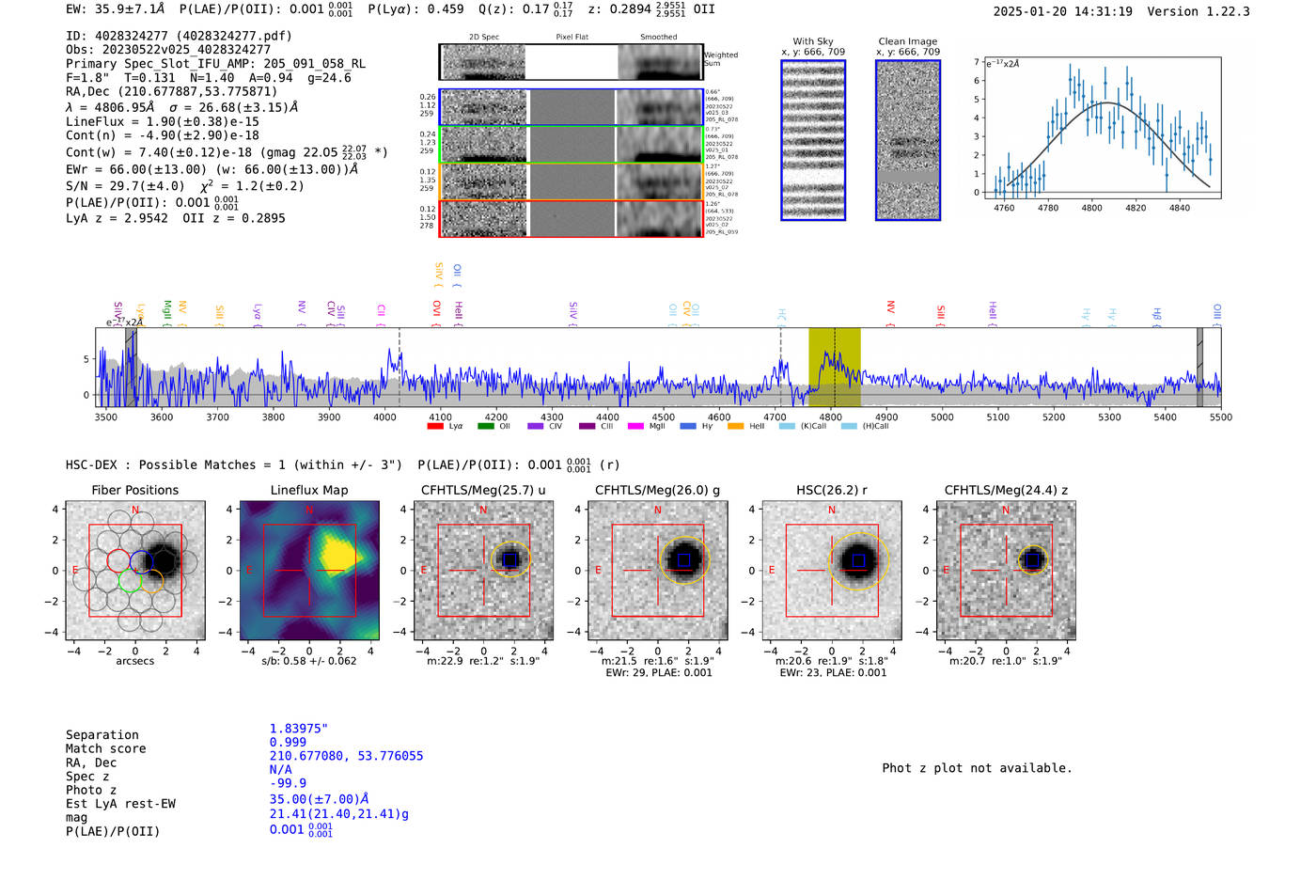
Task: Click the 'Obs: 20230522v025_4028324277' line
Action: (x=168, y=49)
